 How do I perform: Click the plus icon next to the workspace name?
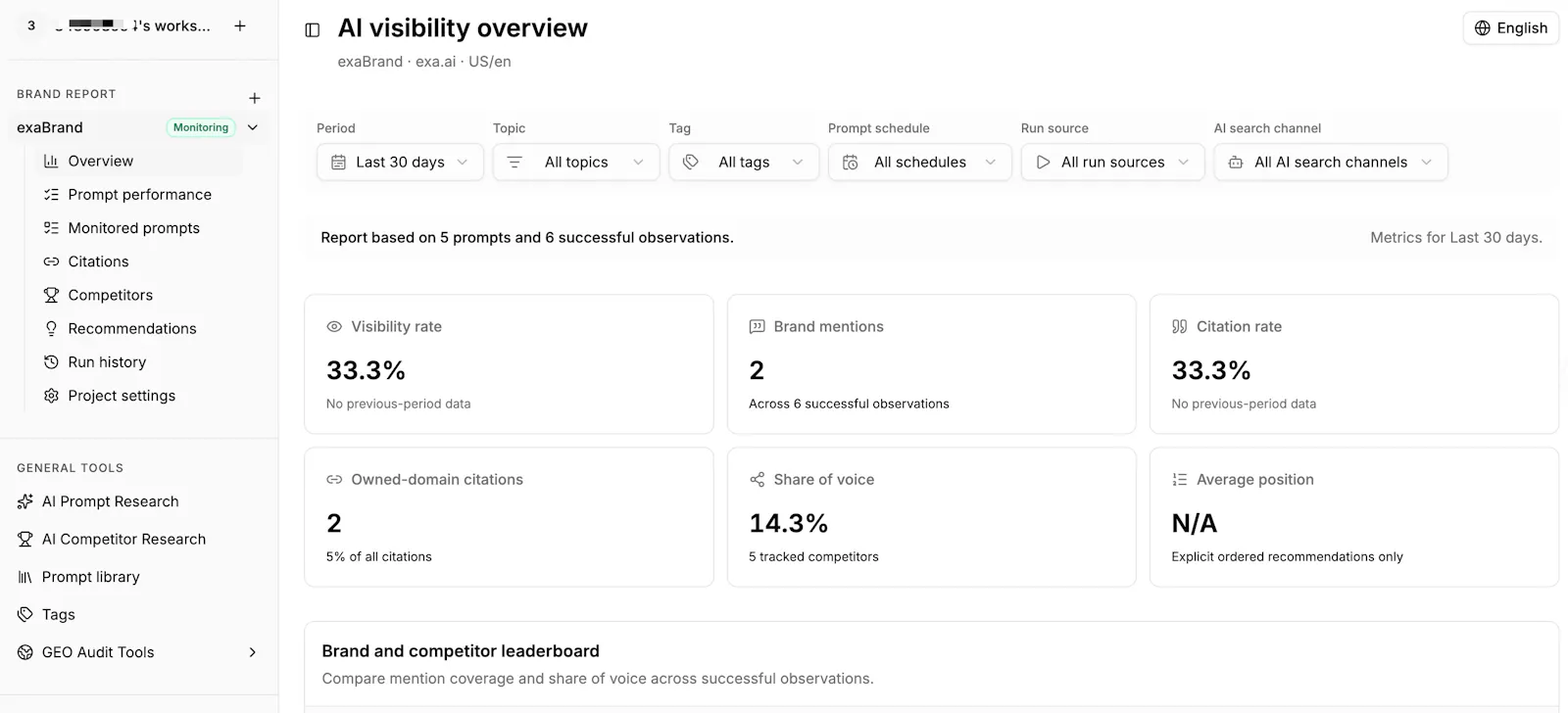[x=240, y=26]
